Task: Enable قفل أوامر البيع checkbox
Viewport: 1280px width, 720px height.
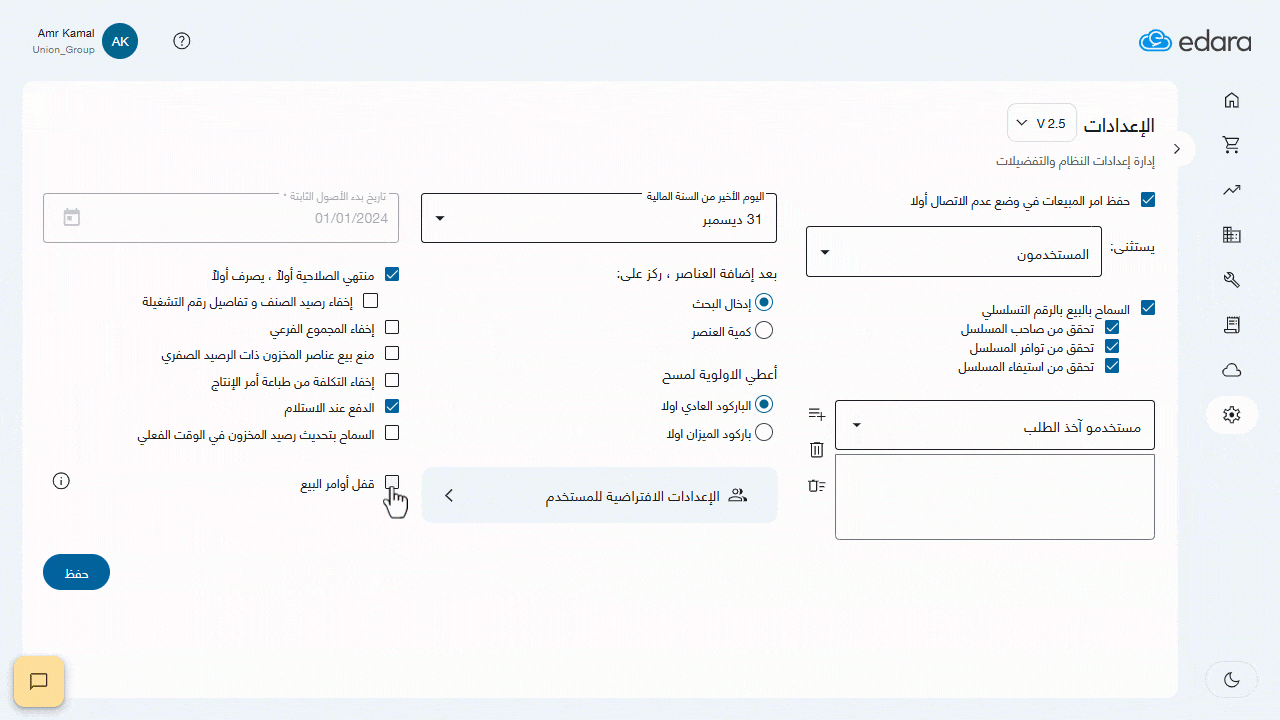Action: (x=392, y=481)
